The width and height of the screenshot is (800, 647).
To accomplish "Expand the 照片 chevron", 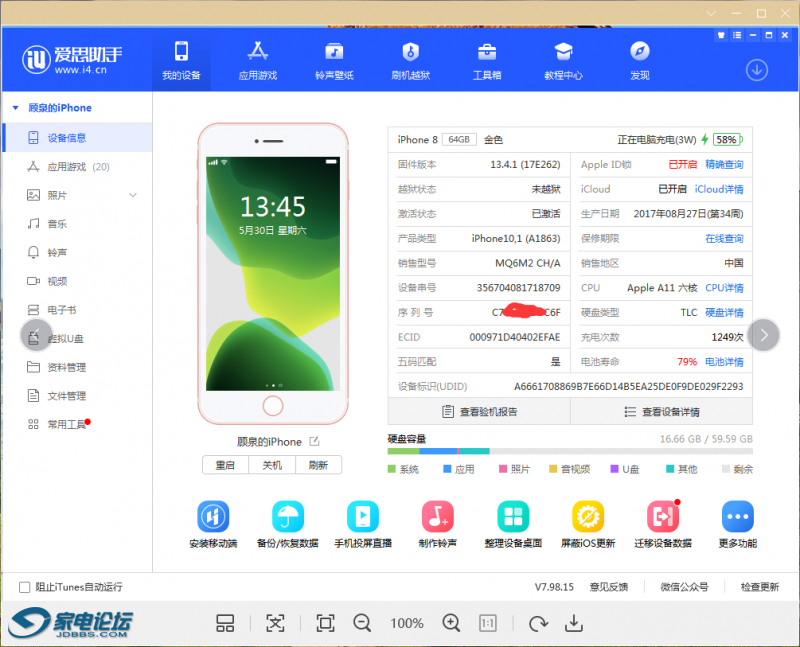I will (x=133, y=195).
